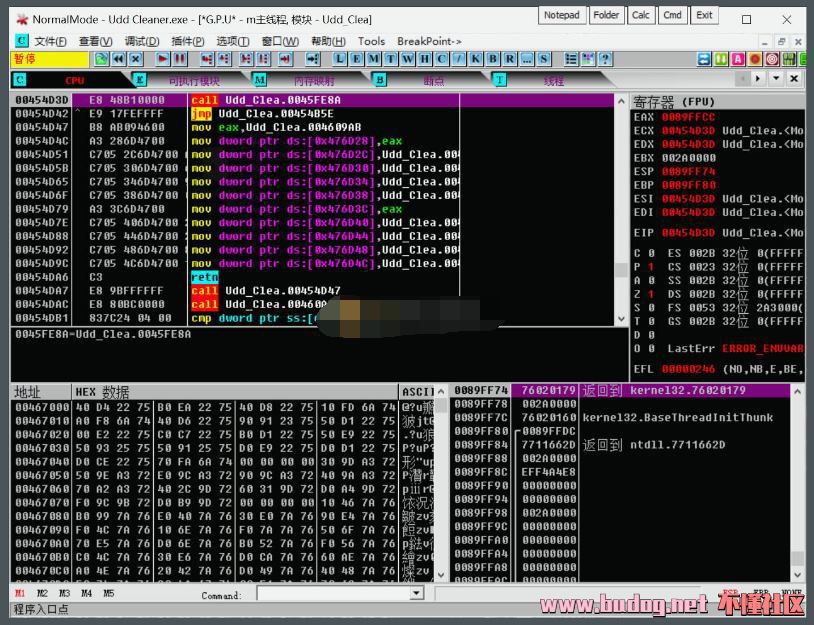
Task: Pause execution with the red pause icon
Action: [x=180, y=59]
